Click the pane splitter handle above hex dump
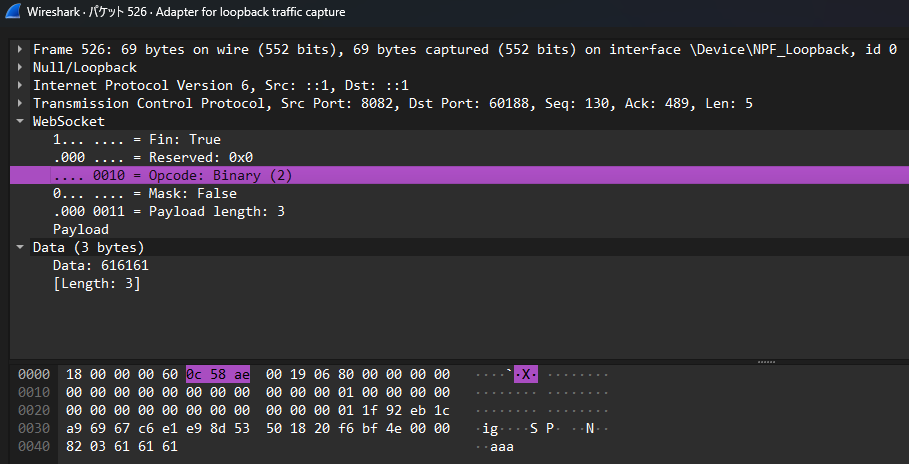This screenshot has height=464, width=909. (x=766, y=362)
